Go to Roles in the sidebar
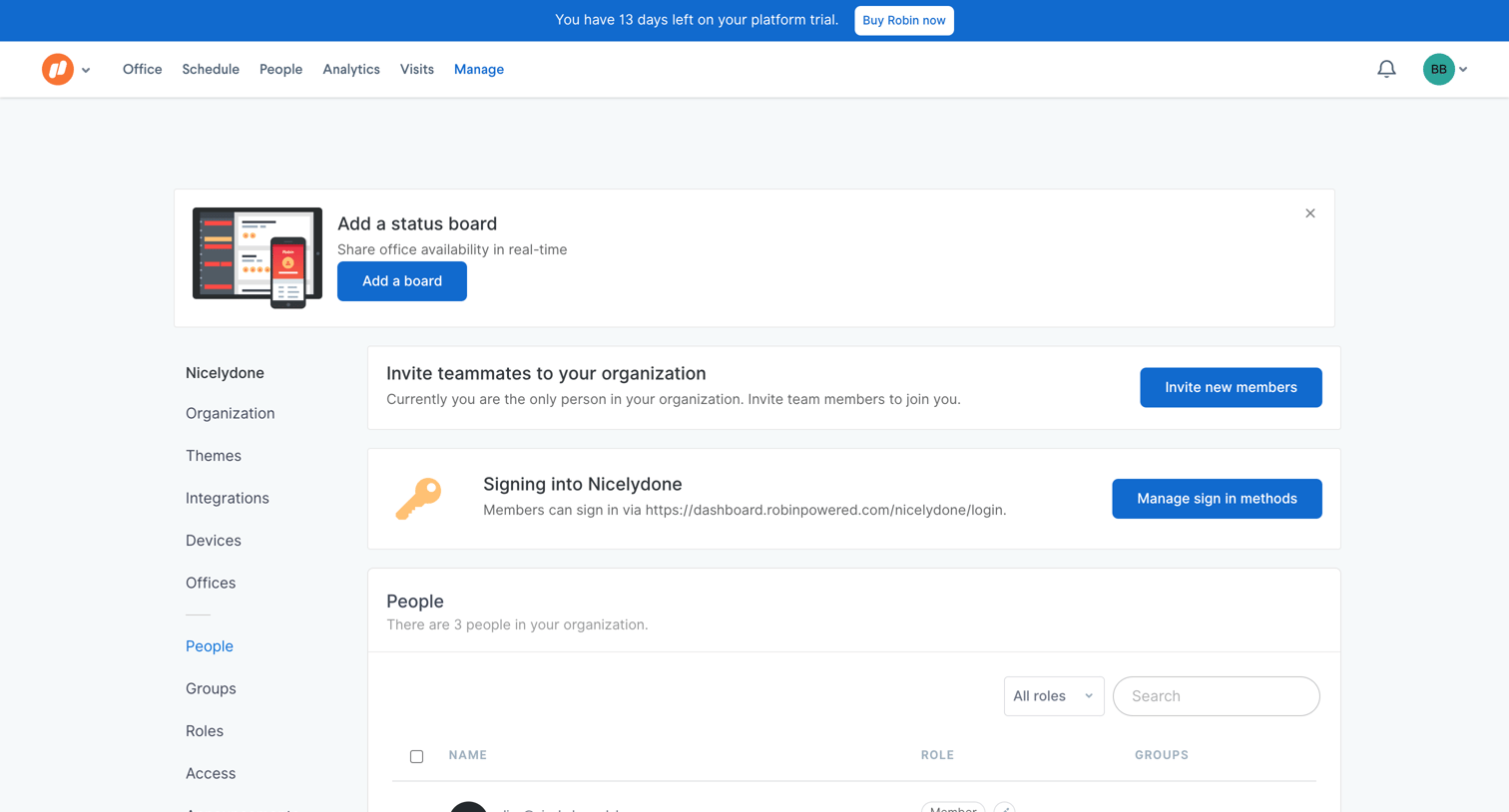 [x=205, y=731]
